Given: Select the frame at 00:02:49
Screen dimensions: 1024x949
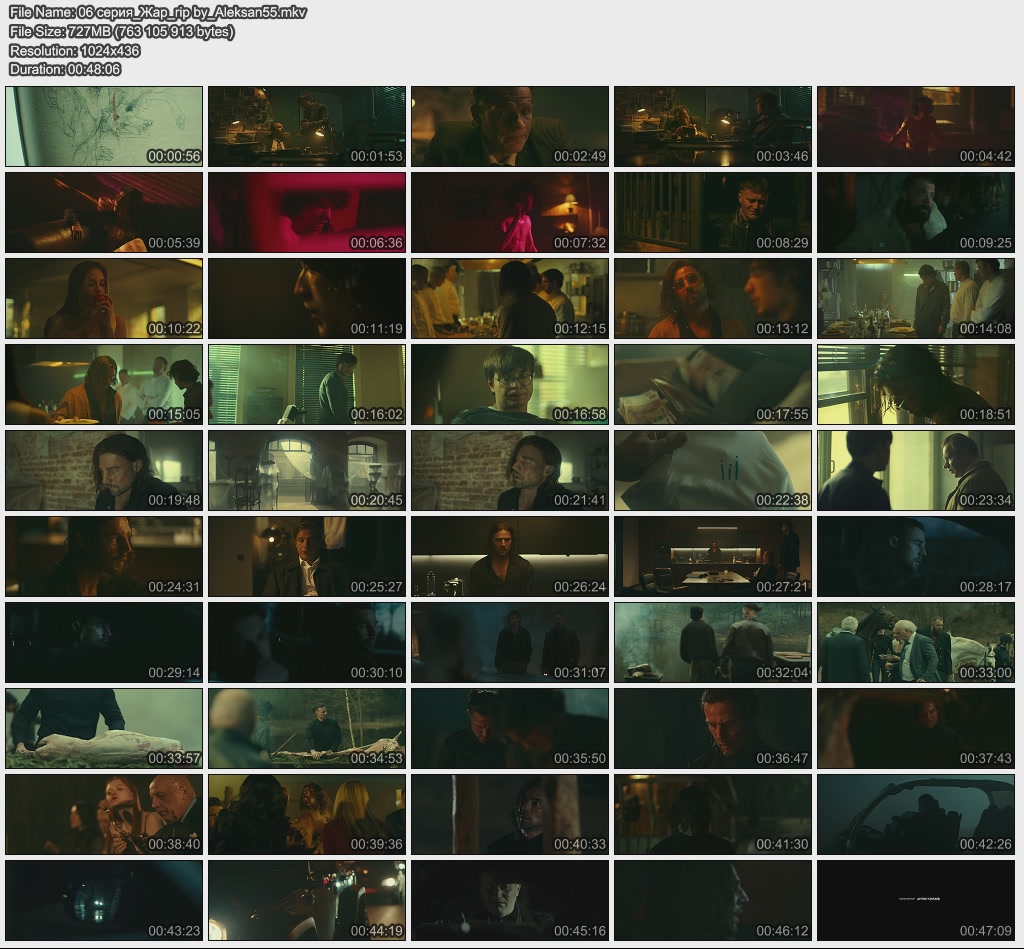Looking at the screenshot, I should pyautogui.click(x=510, y=126).
